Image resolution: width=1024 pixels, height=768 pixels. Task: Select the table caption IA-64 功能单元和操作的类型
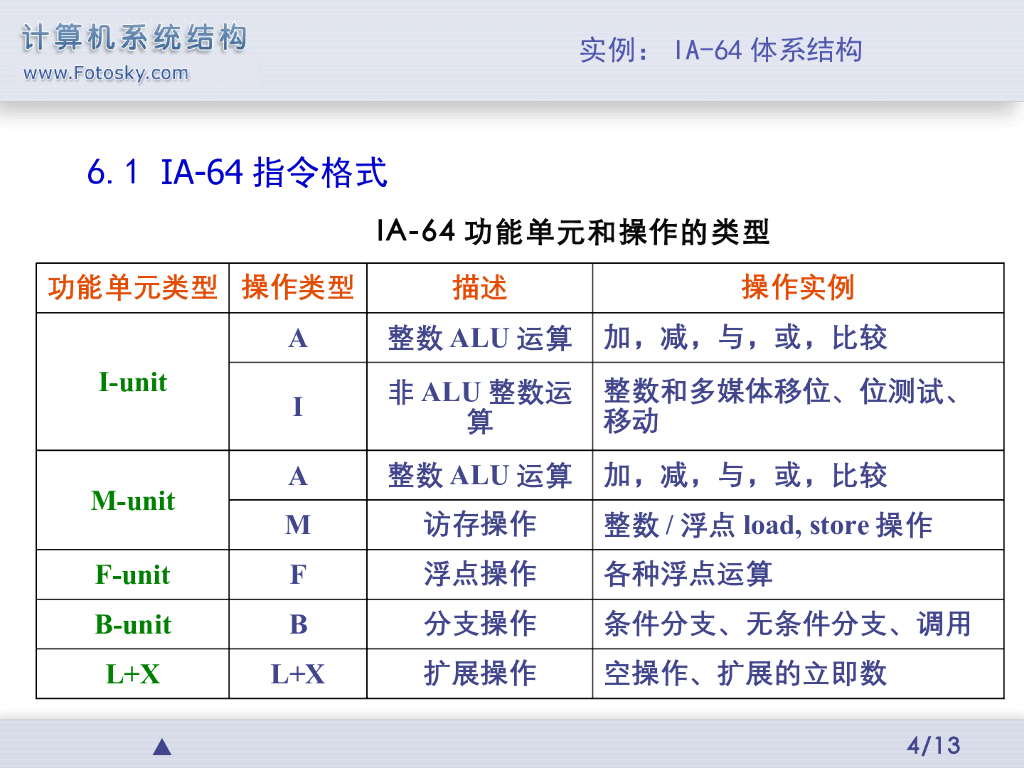pyautogui.click(x=573, y=232)
